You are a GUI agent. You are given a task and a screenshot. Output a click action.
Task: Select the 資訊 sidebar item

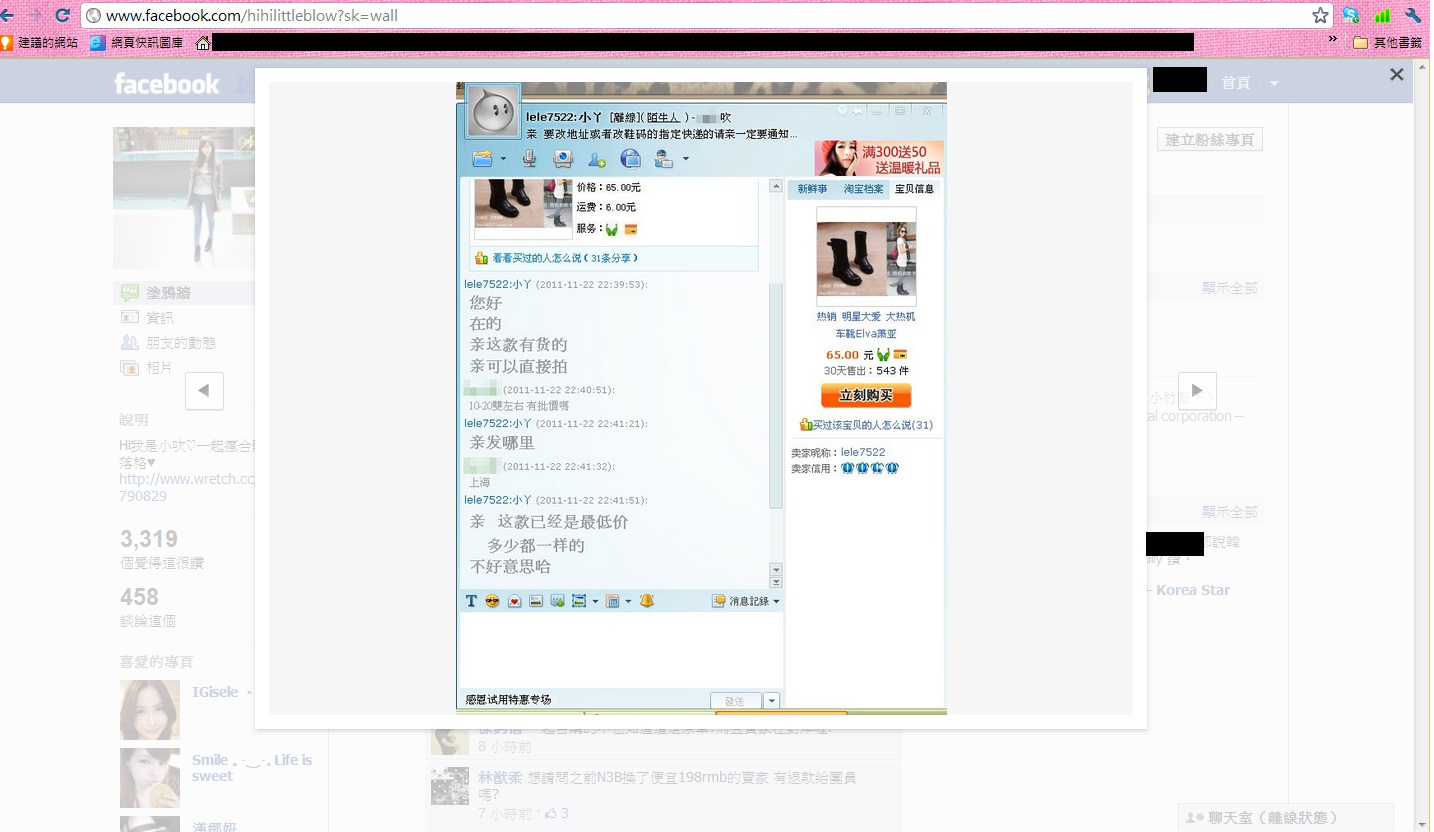coord(147,318)
